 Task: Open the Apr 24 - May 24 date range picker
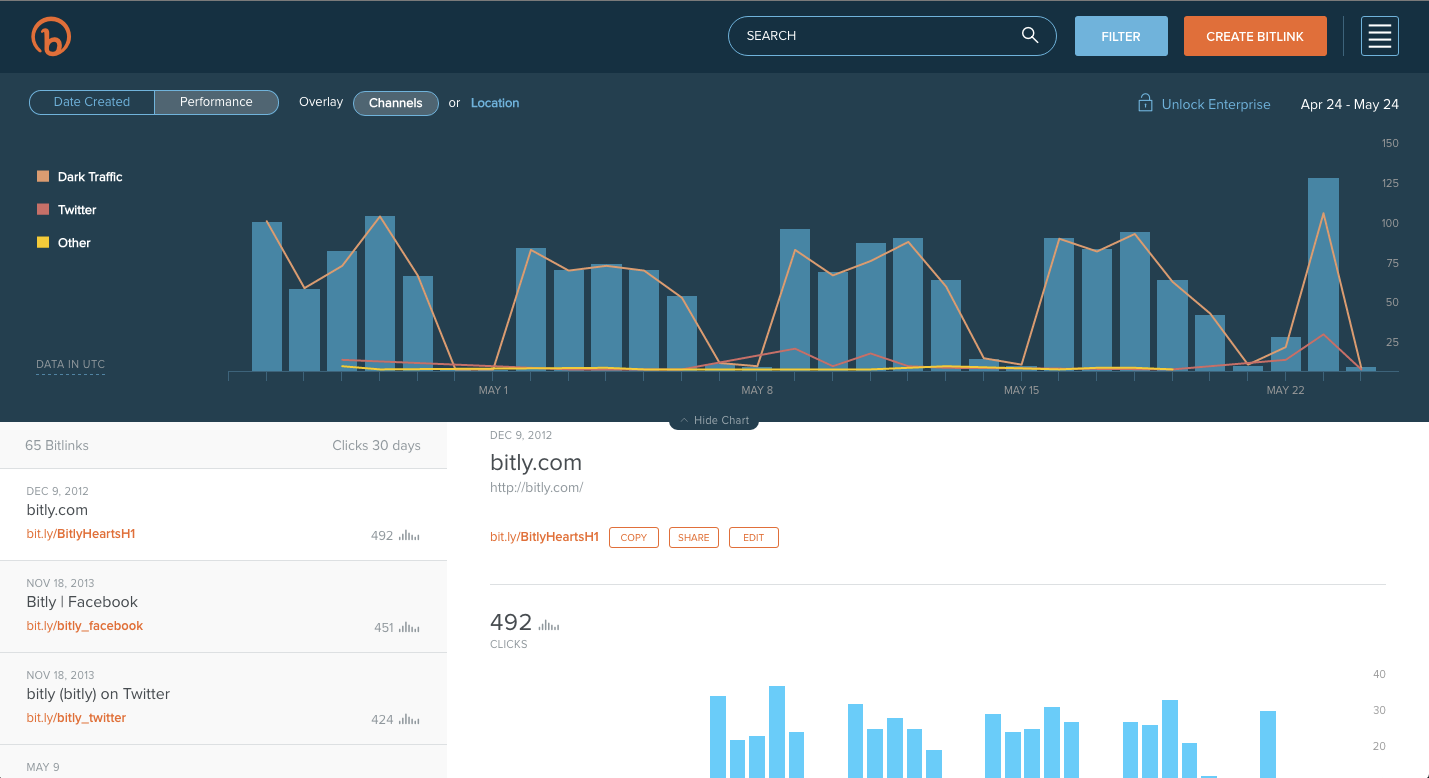(1349, 104)
